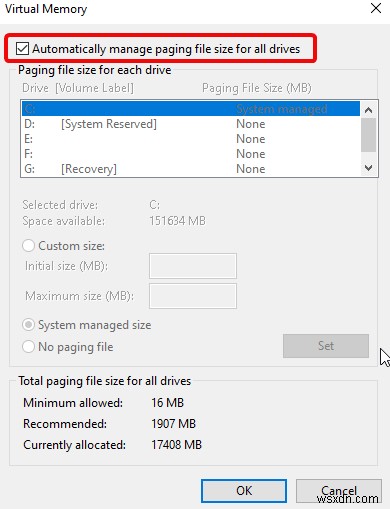The width and height of the screenshot is (390, 509).
Task: Select drive G: Recovery row
Action: 191,169
